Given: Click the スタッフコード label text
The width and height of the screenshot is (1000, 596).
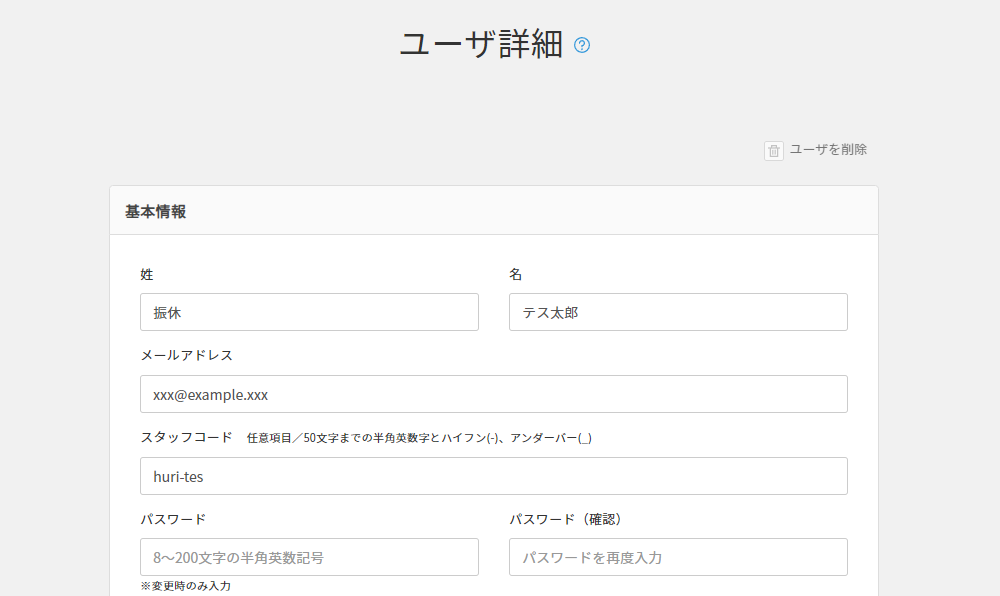Looking at the screenshot, I should coord(186,438).
